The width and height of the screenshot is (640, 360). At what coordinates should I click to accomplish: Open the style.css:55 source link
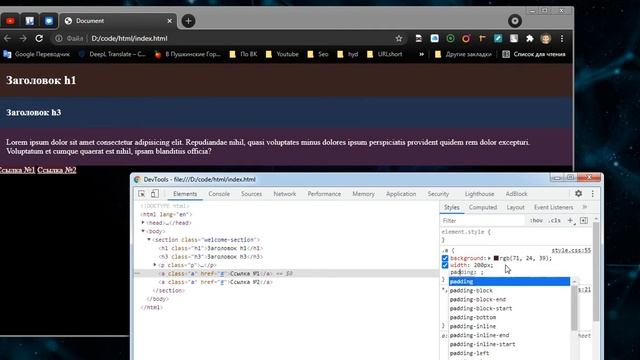[x=571, y=250]
